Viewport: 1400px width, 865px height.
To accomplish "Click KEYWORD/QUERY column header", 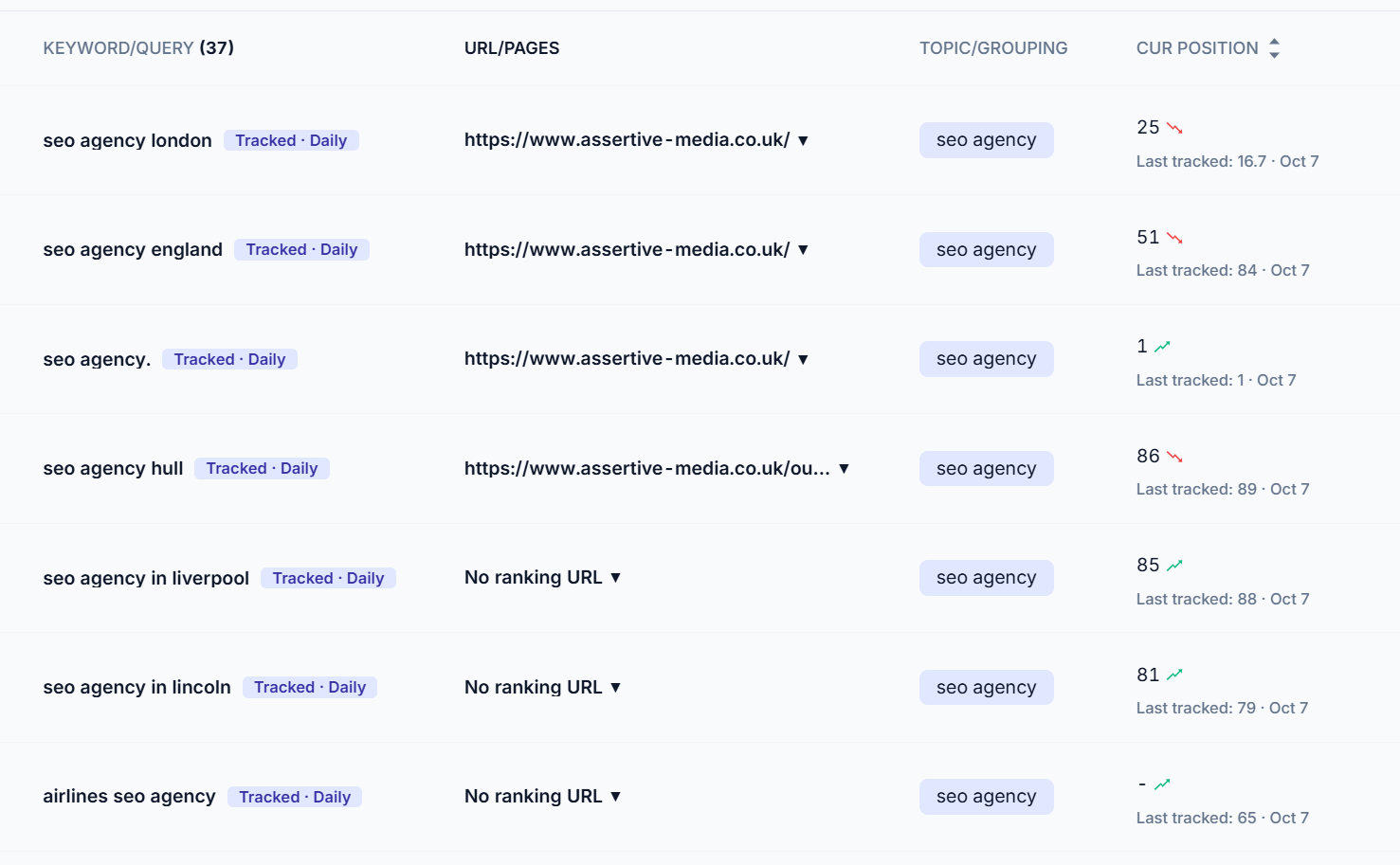I will click(138, 48).
